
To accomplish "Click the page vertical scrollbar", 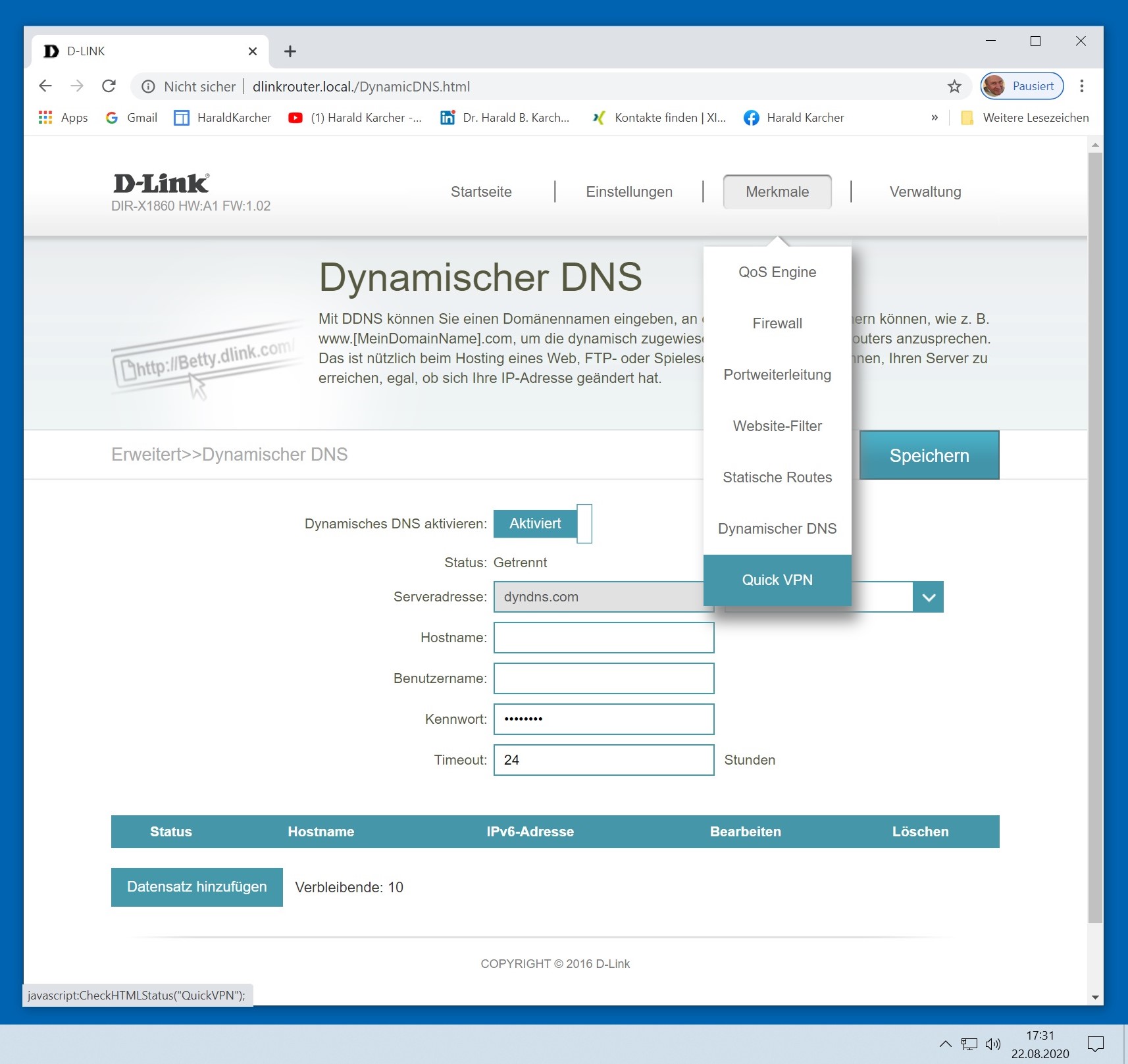I will pos(1094,526).
